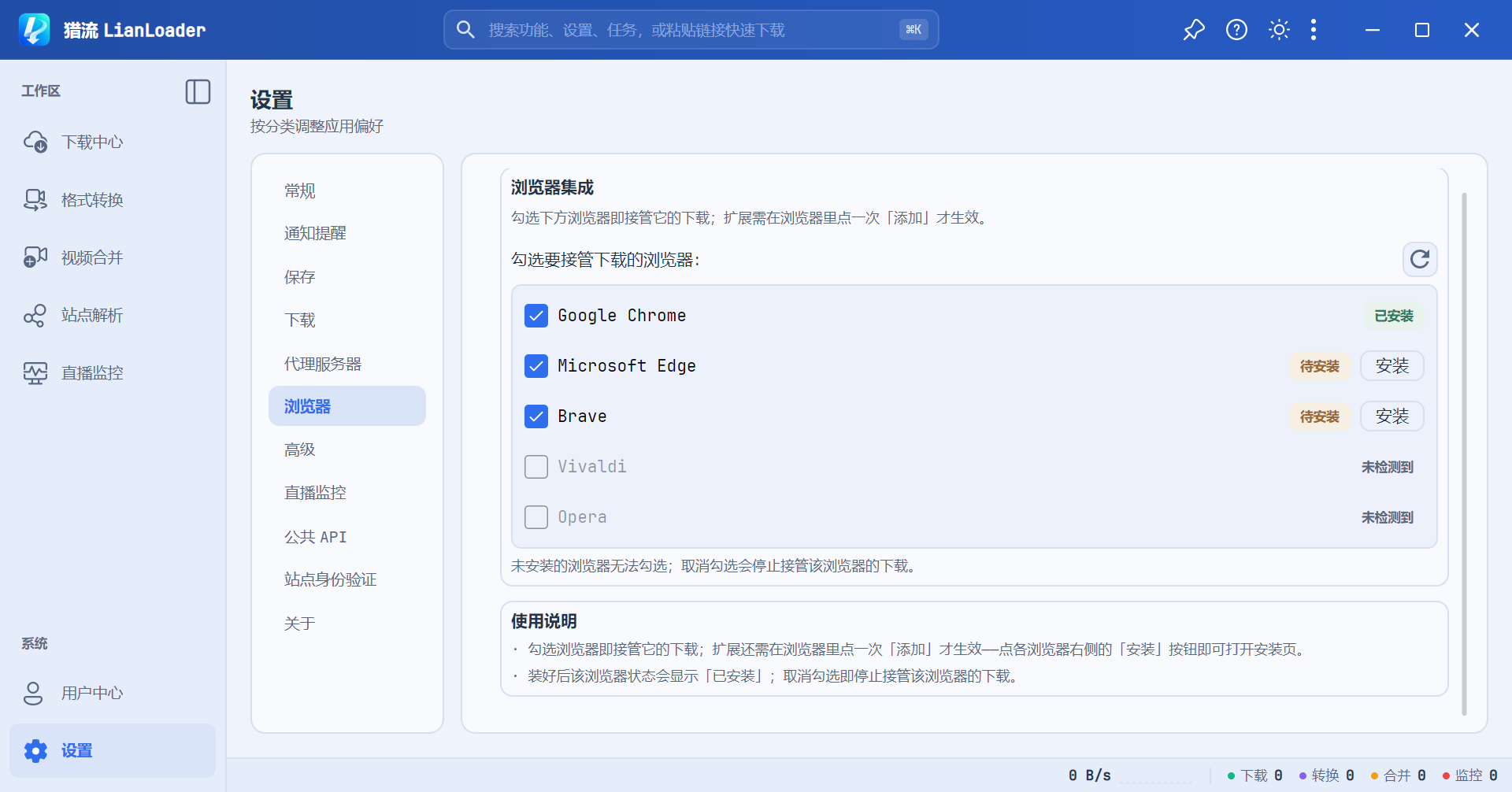Click the 0 B/s speed indicator

(x=1090, y=775)
